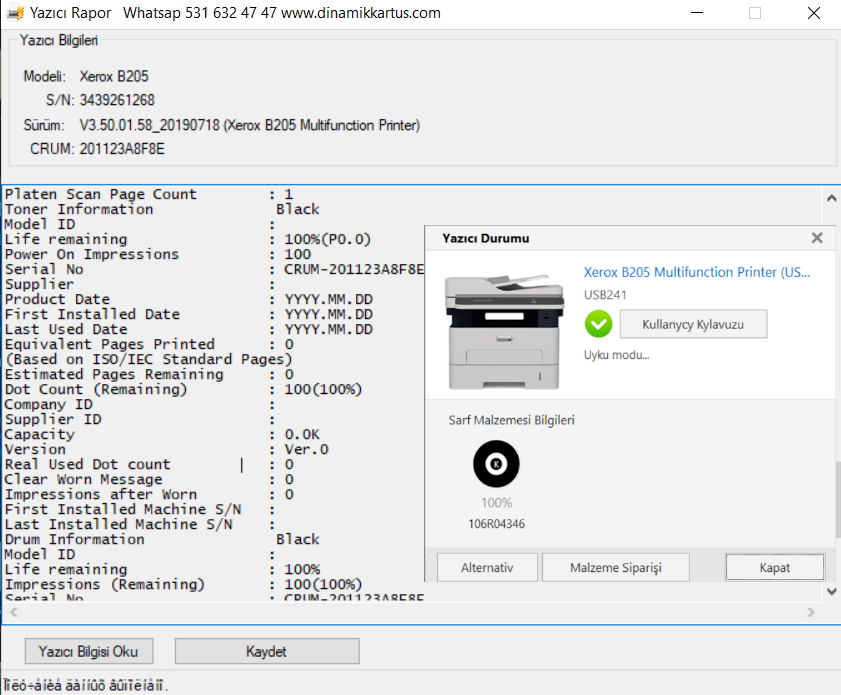
Task: Close the Yazıcı Rapor window
Action: 814,13
